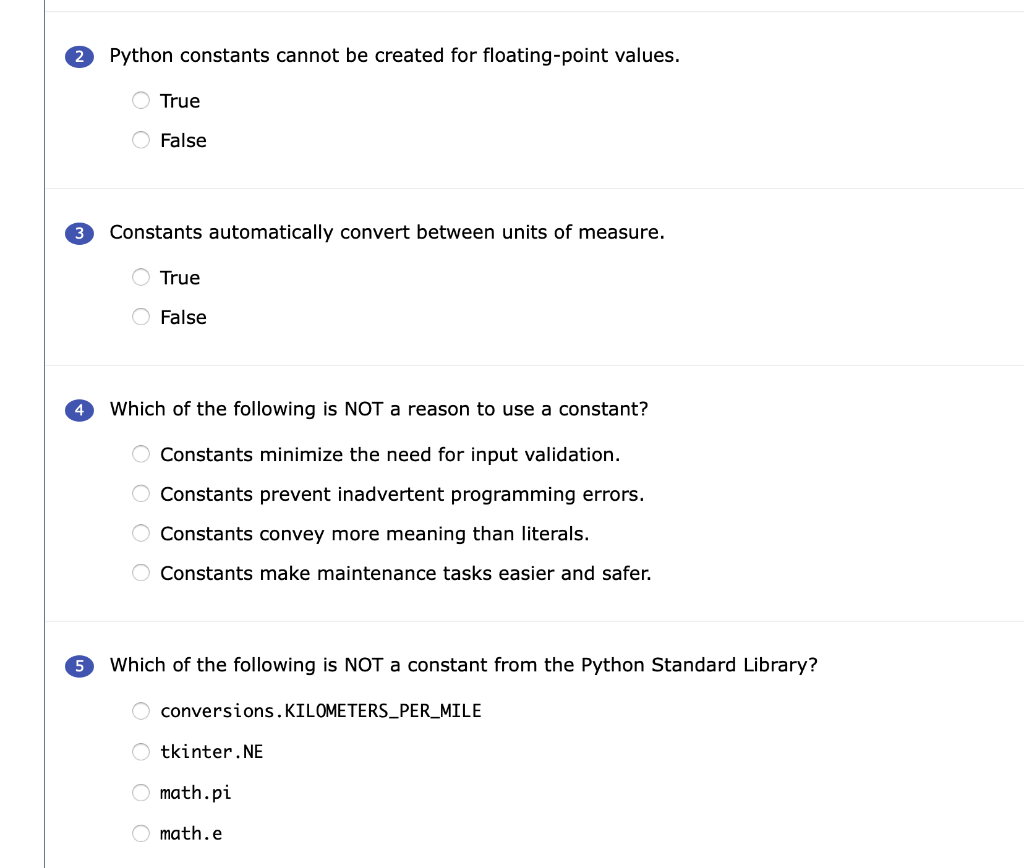Select 'Constants make maintenance tasks easier and safer.'
The width and height of the screenshot is (1024, 868).
[x=141, y=572]
